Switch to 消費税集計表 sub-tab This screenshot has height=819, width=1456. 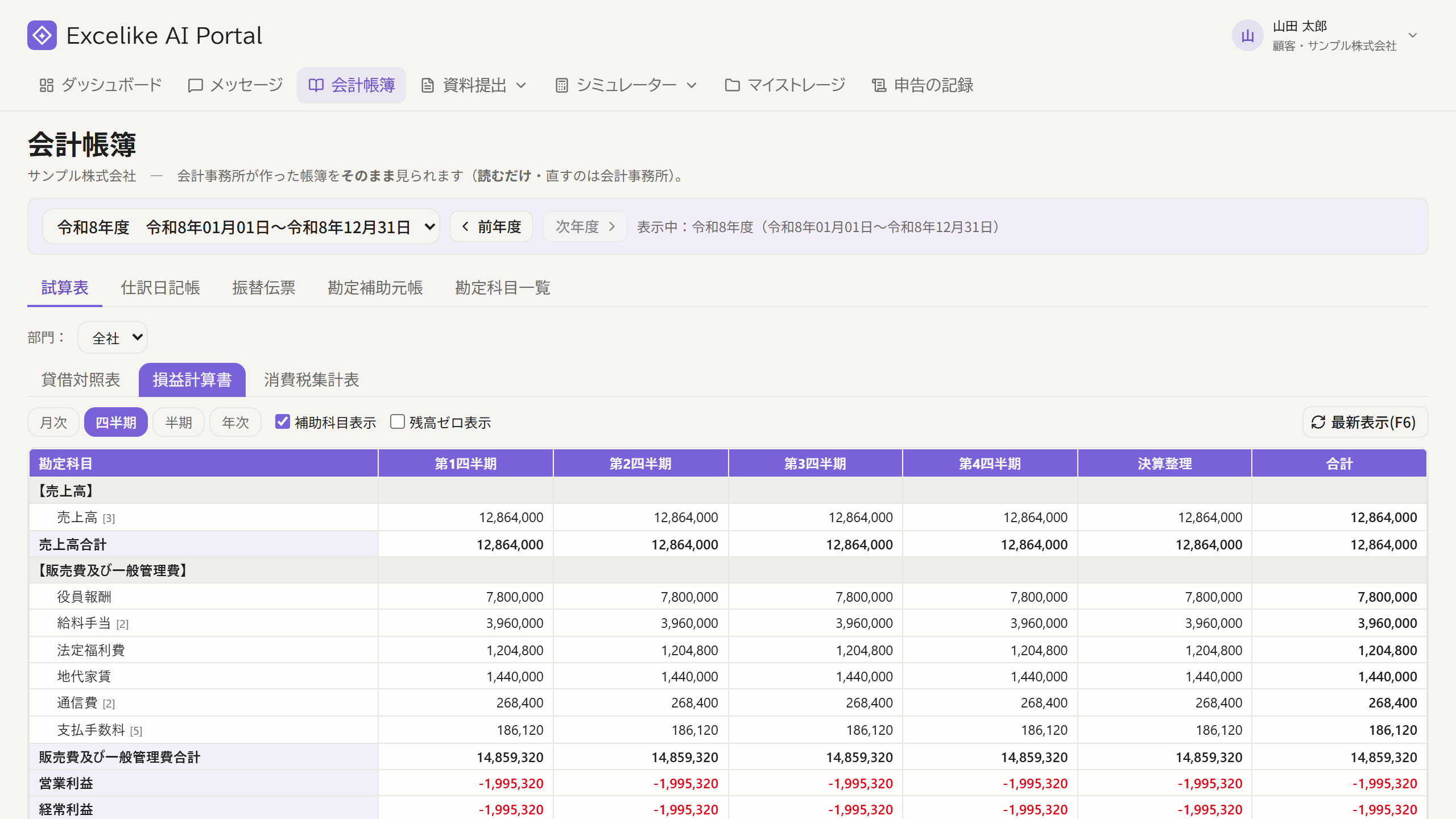point(312,379)
